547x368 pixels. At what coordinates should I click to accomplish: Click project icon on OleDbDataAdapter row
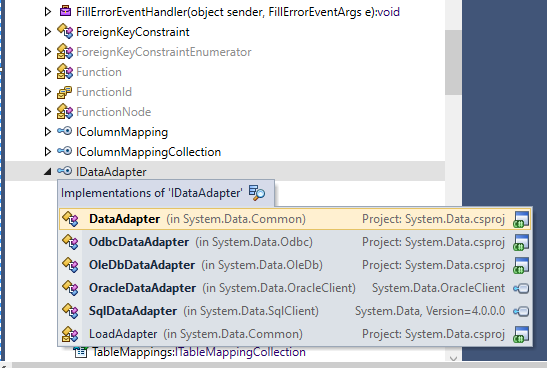point(521,265)
